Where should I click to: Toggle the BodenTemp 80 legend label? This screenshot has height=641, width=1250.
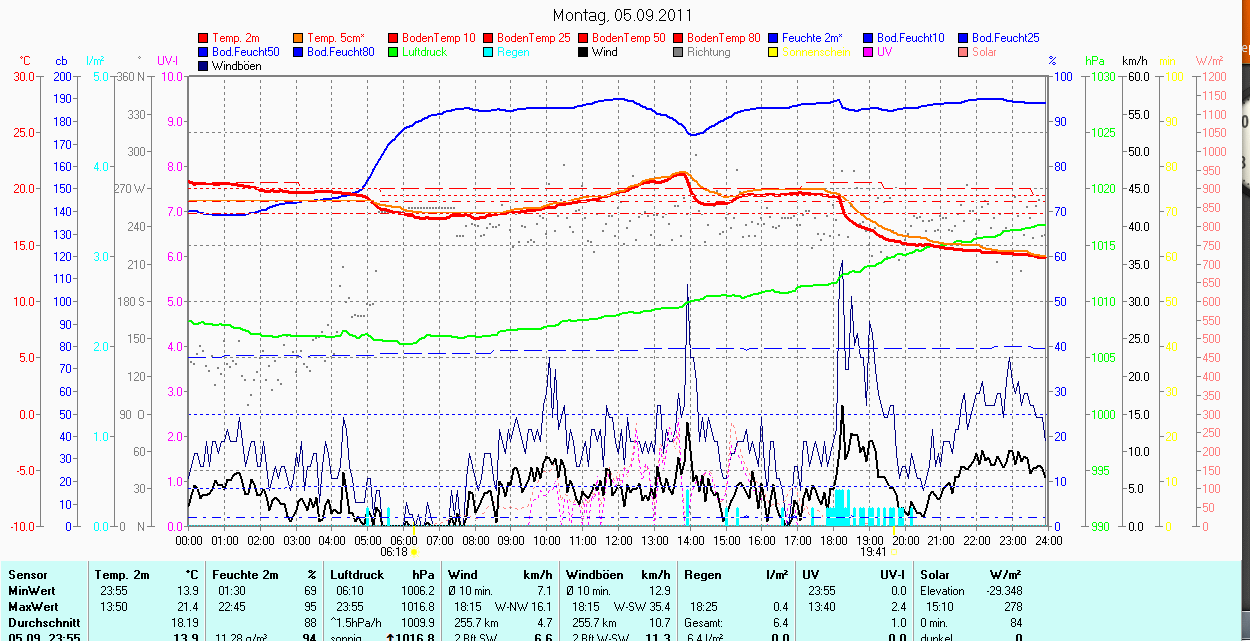click(725, 38)
